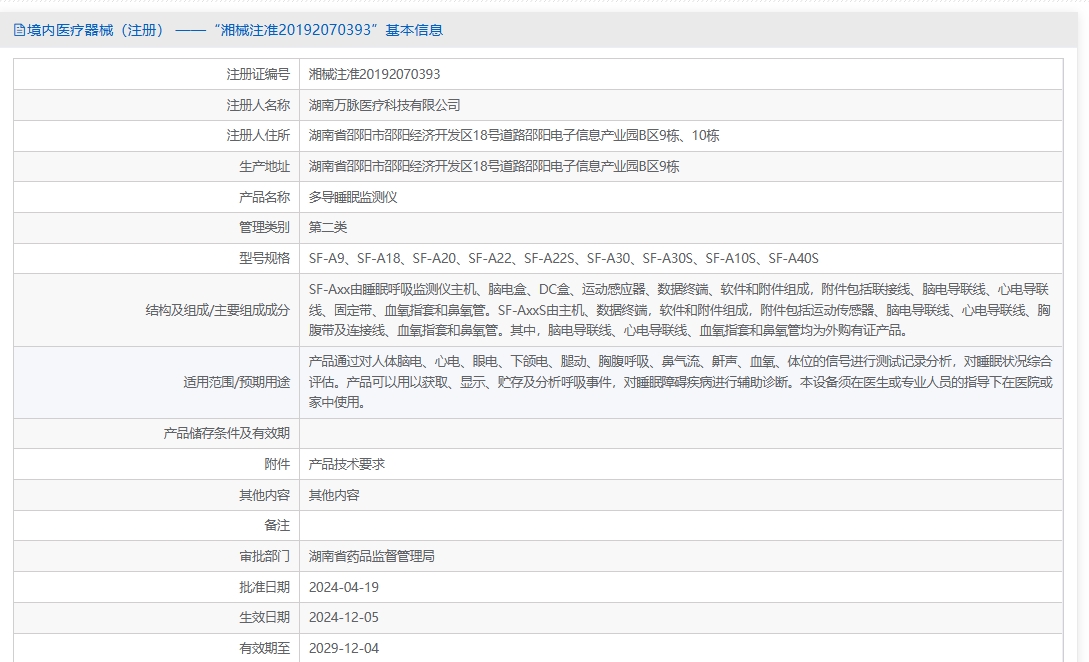This screenshot has width=1089, height=662.
Task: Click the 结构及组成/主要组成成分 label
Action: point(217,310)
